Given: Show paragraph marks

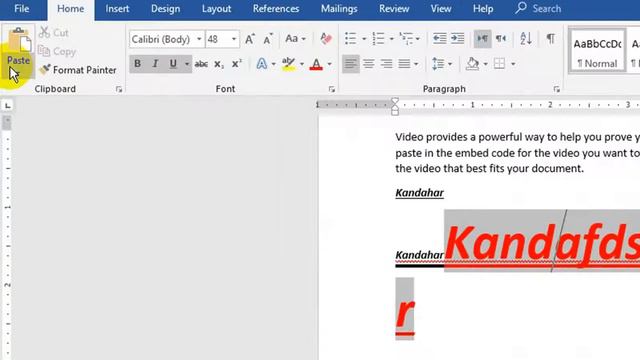Looking at the screenshot, I should coord(551,39).
